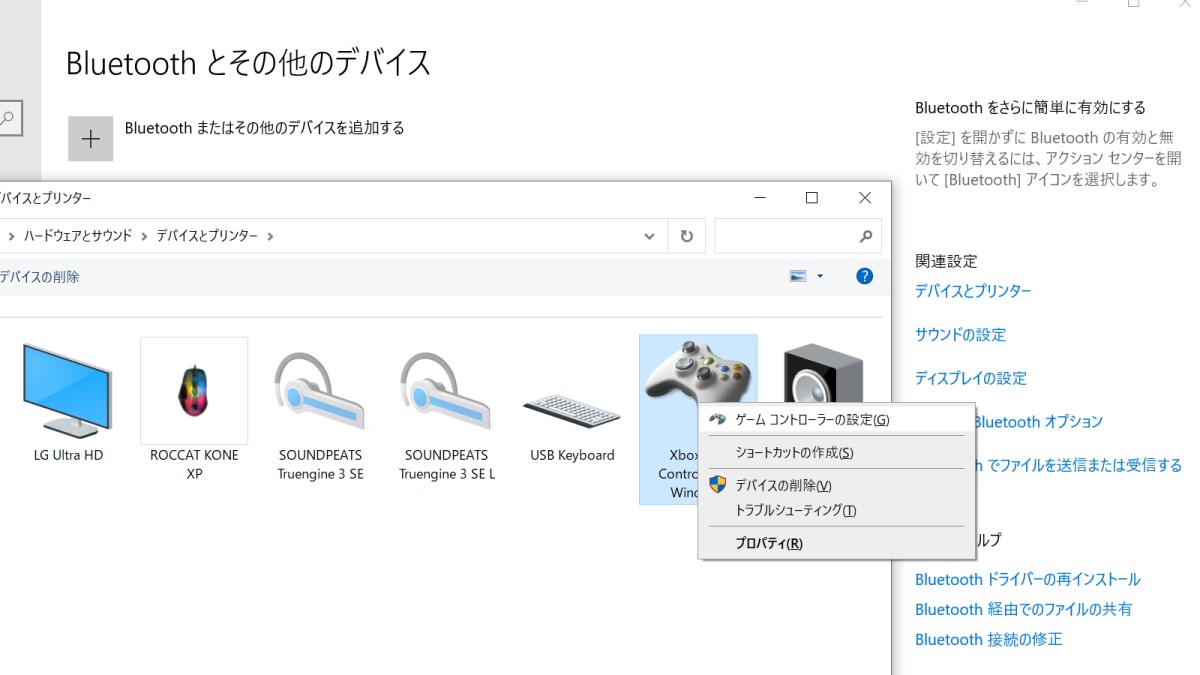Open view options dropdown arrow
The image size is (1200, 675).
point(820,276)
